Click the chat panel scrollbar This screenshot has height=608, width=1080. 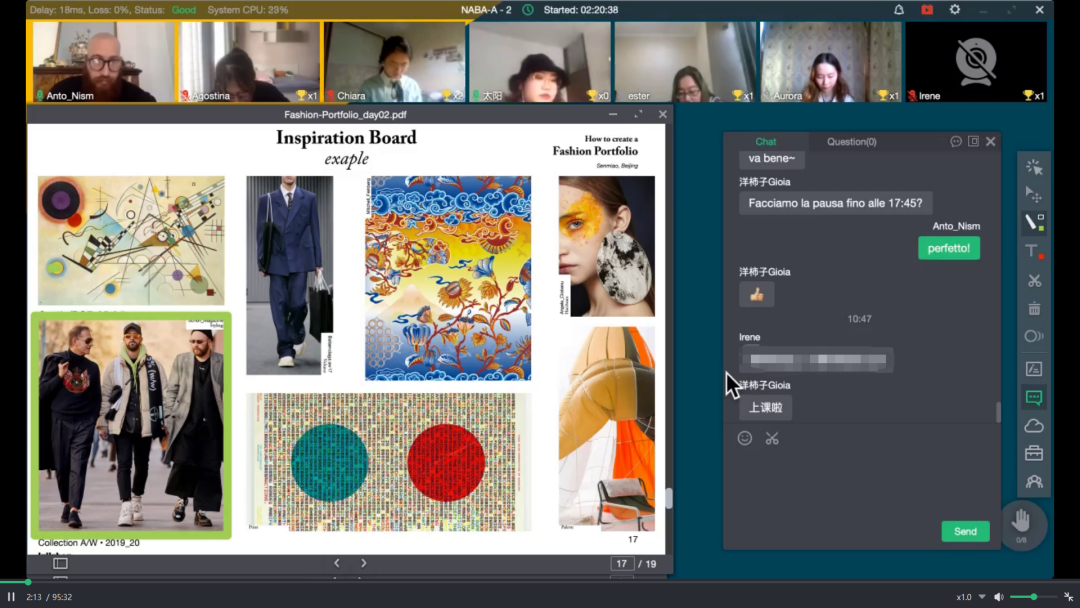(998, 412)
